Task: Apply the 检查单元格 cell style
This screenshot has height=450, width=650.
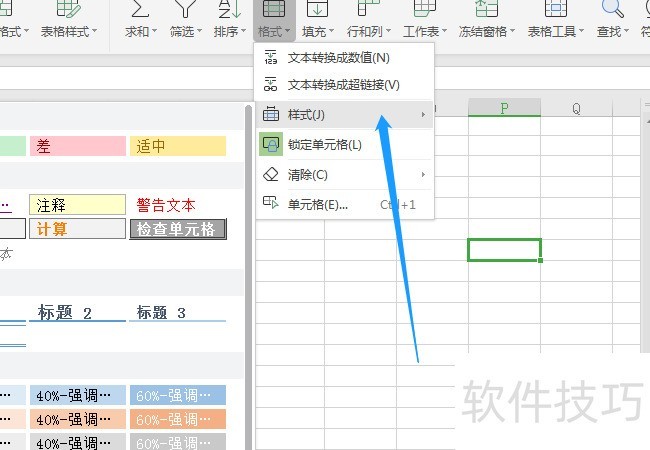Action: tap(178, 229)
